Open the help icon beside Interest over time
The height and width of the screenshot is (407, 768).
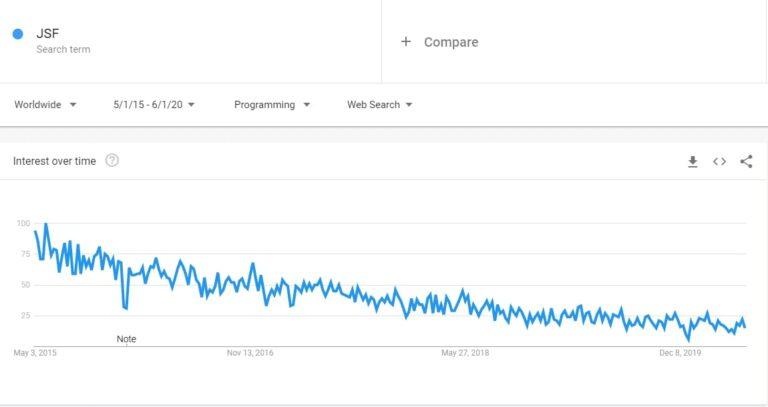coord(112,161)
